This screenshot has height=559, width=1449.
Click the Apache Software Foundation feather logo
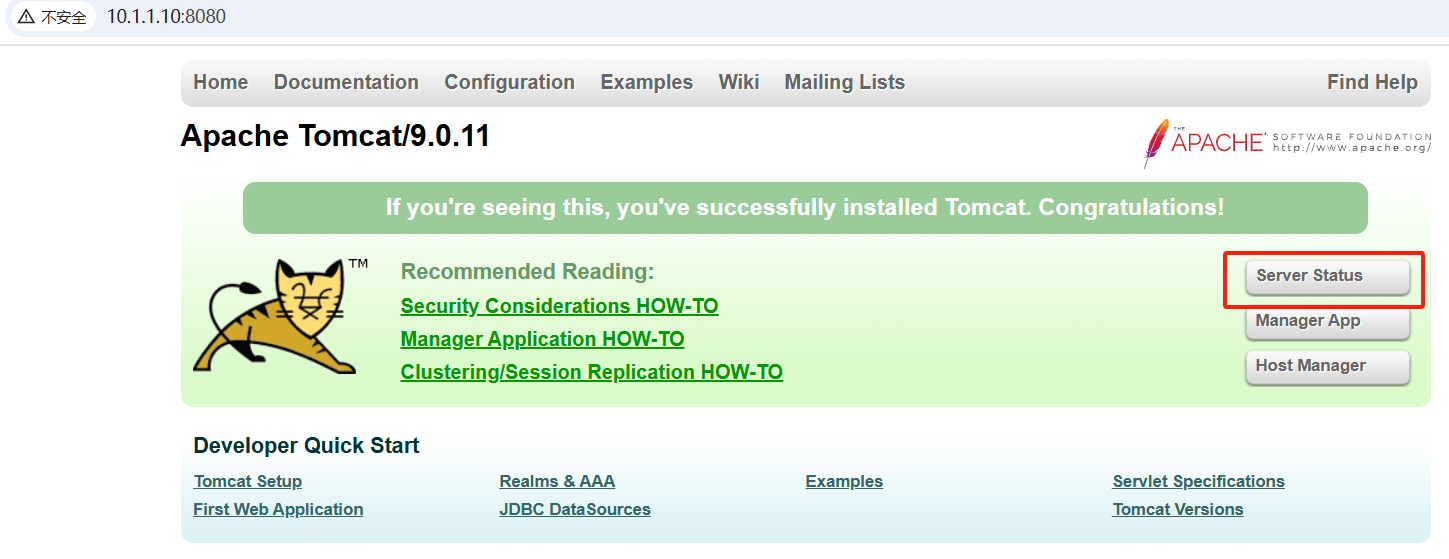point(1288,143)
